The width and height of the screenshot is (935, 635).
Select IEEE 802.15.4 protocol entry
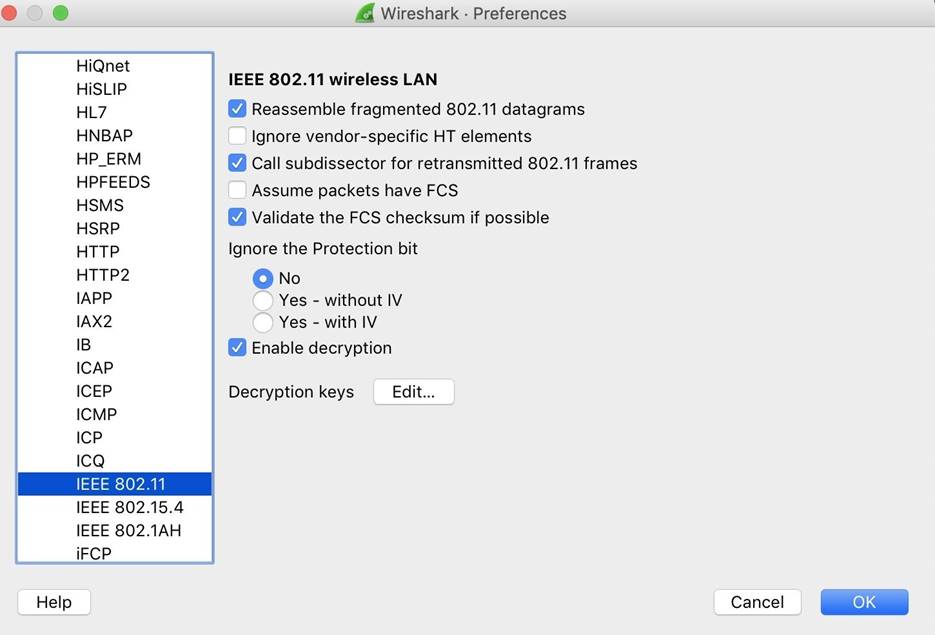tap(130, 507)
